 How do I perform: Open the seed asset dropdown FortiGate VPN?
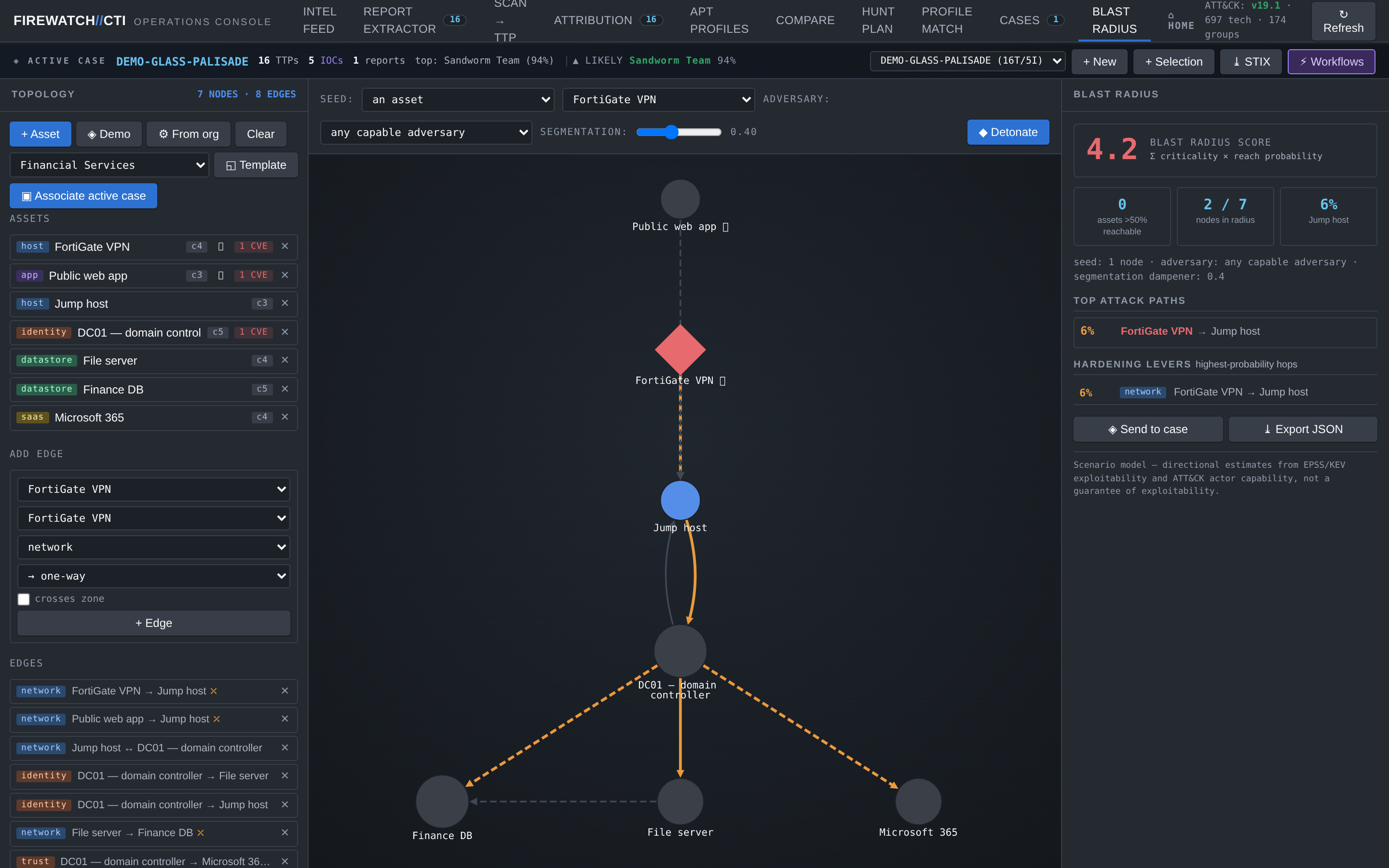(658, 100)
